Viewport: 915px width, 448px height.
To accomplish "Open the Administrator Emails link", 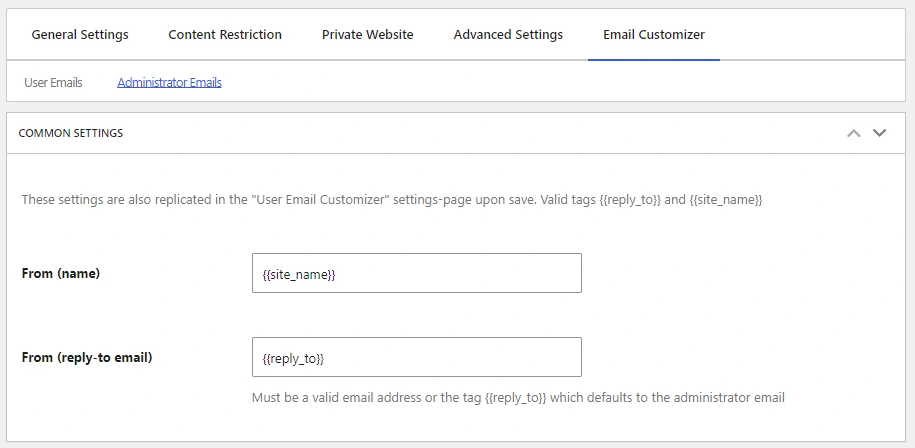I will point(169,82).
